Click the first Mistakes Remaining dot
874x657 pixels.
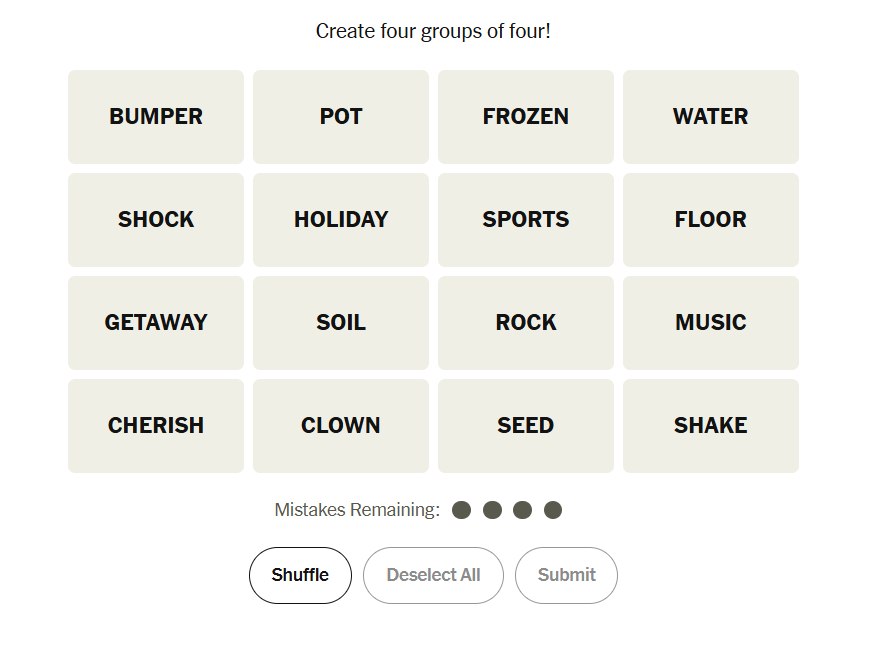tap(461, 510)
